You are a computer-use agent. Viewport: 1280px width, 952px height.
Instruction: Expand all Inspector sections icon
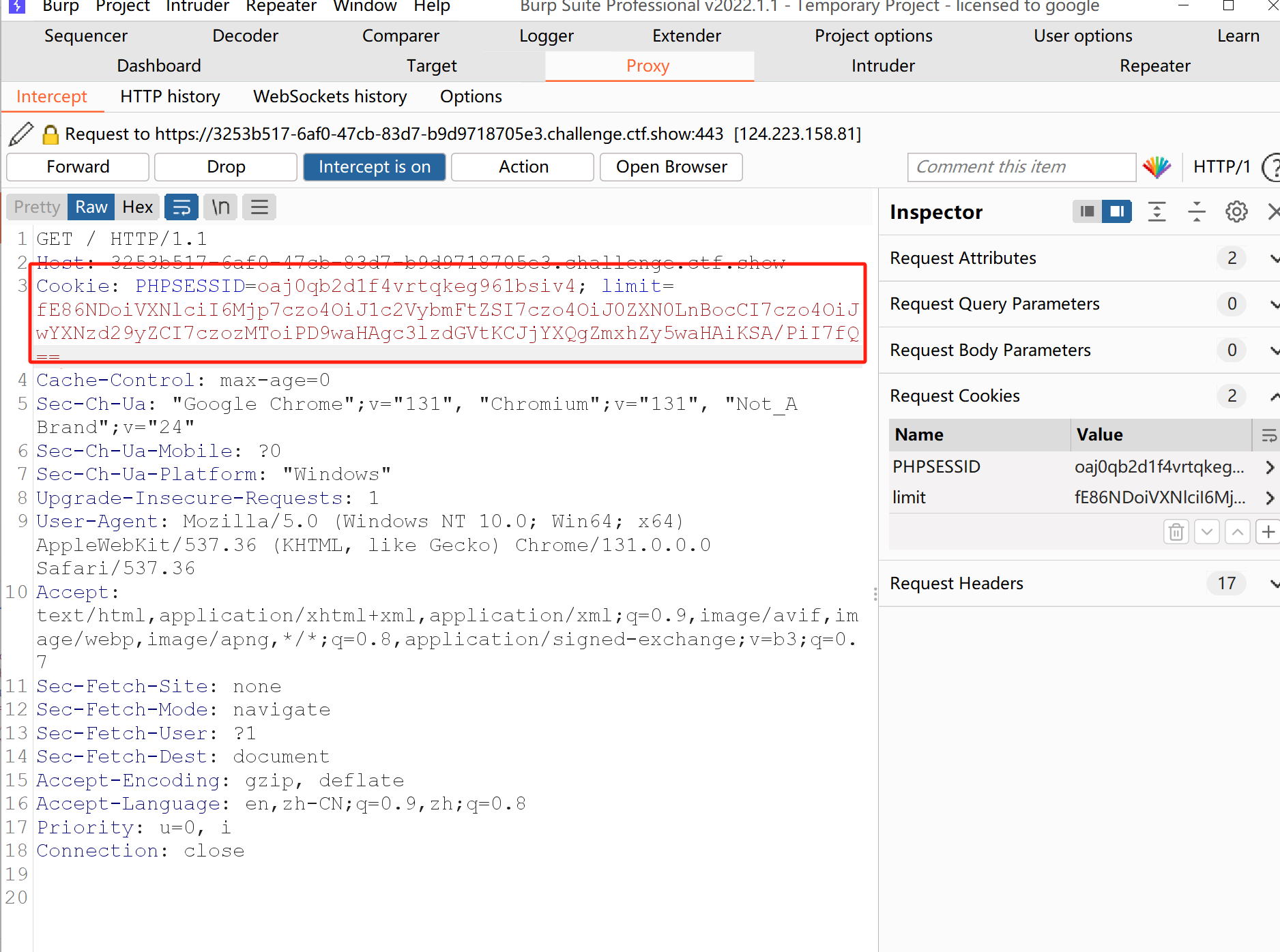(1157, 212)
